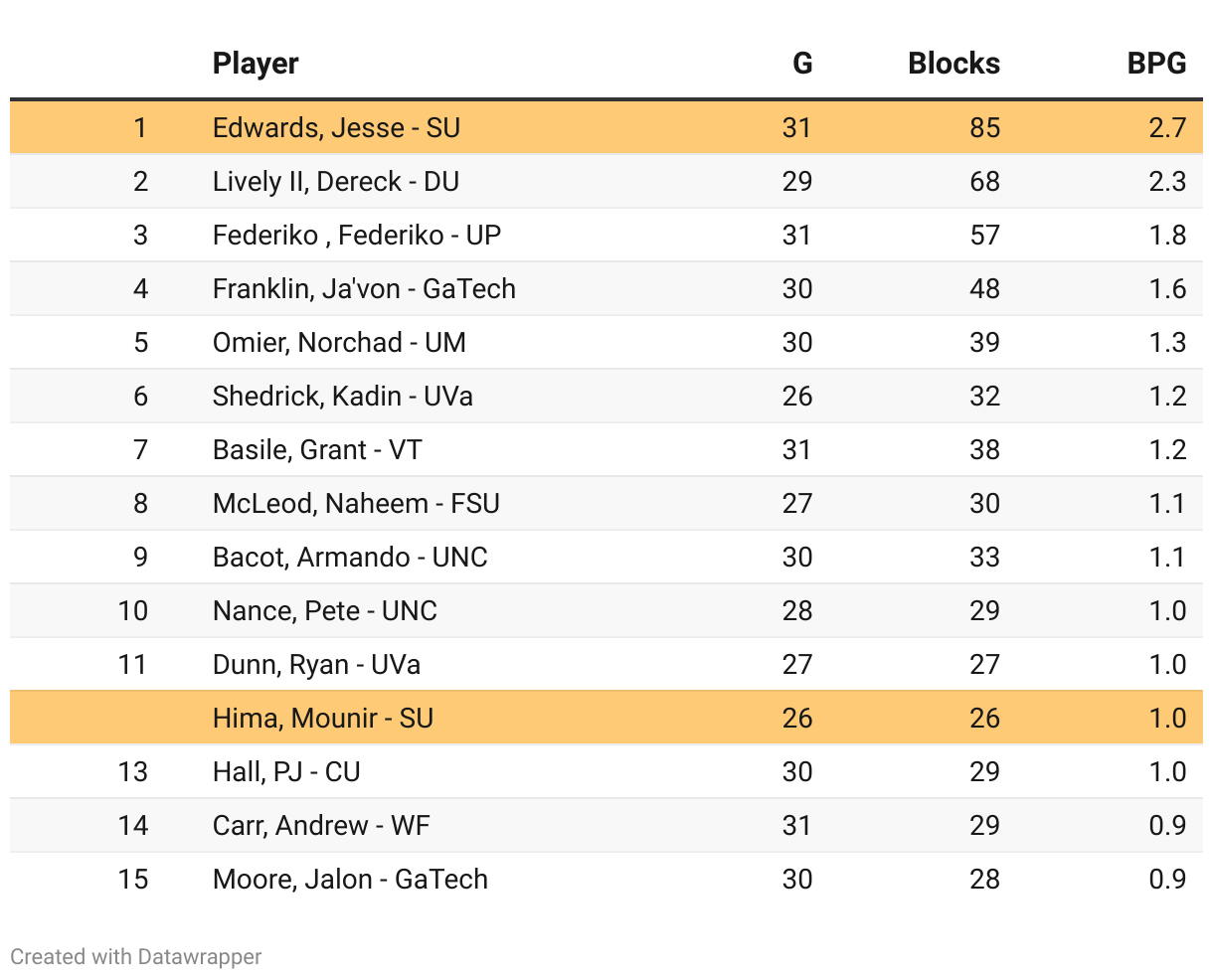Select Lively II, Dereck - DU player name
This screenshot has width=1213, height=980.
[x=335, y=182]
